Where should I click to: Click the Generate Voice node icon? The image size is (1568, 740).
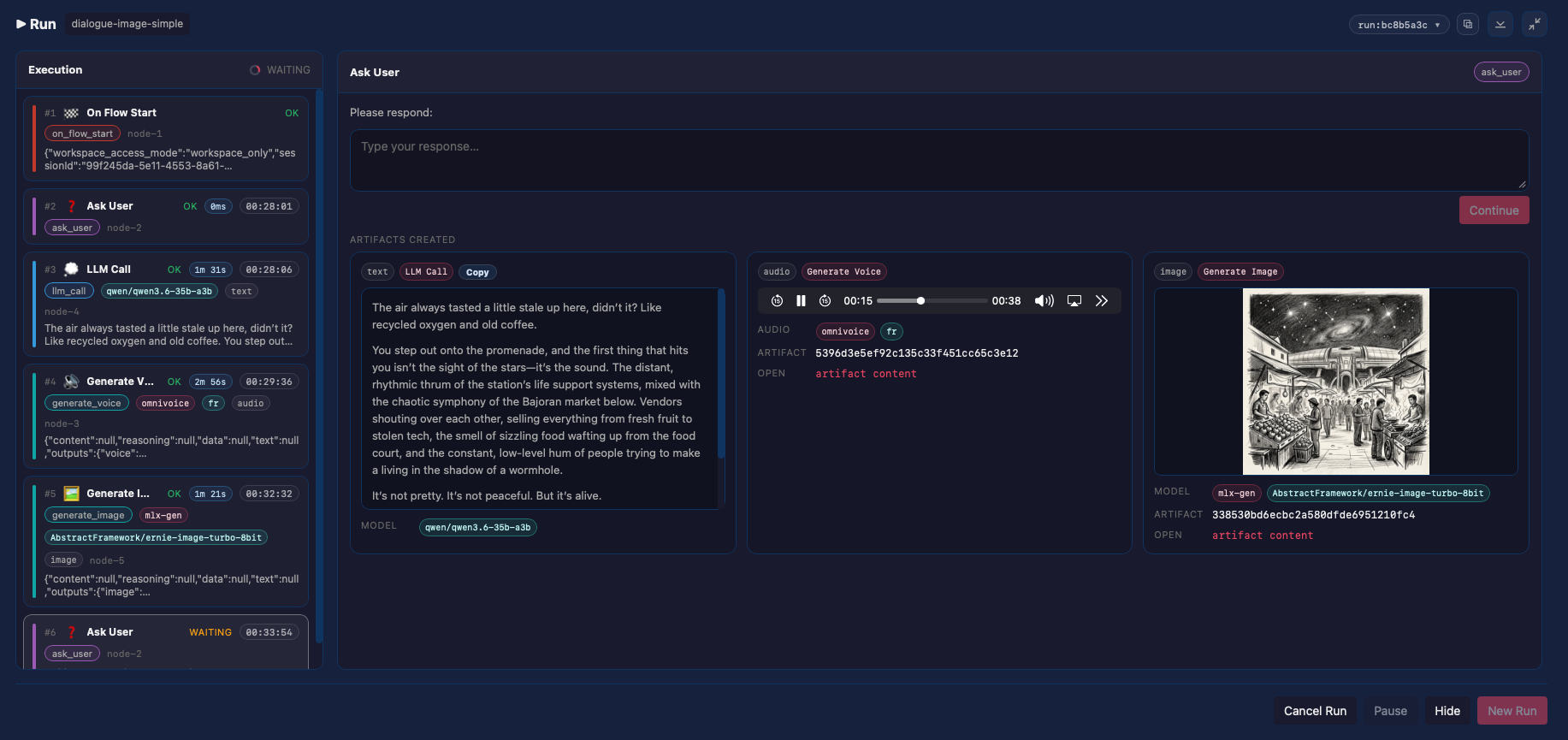click(x=71, y=382)
